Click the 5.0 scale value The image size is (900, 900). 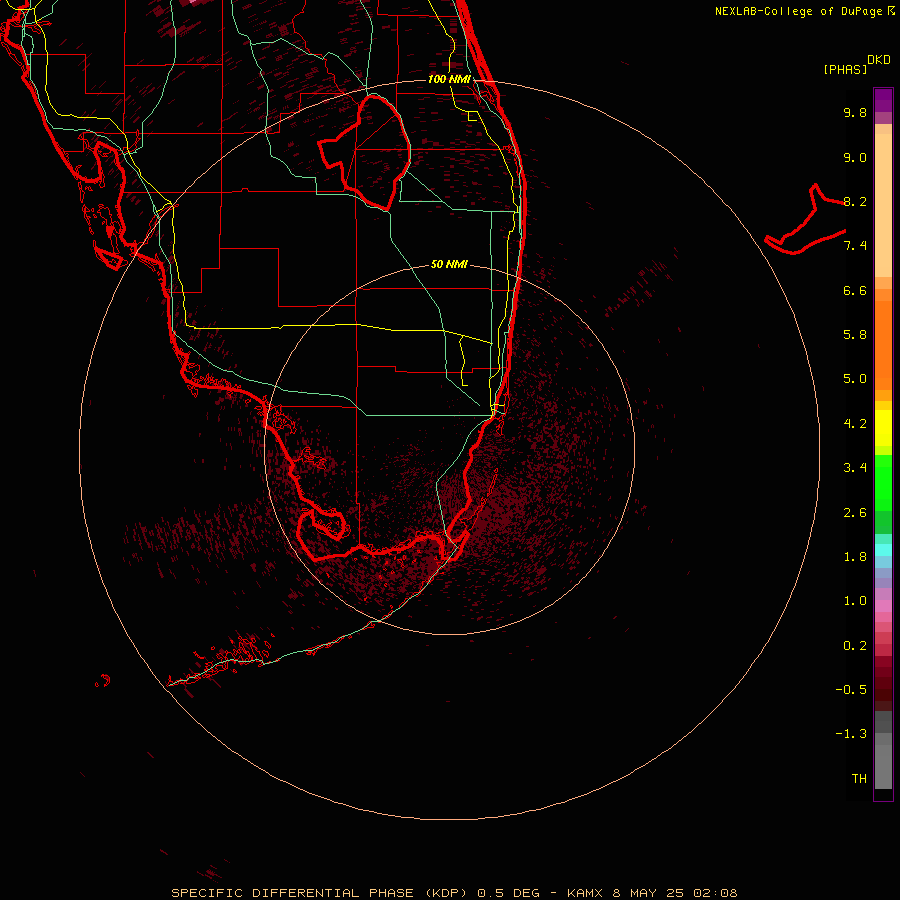[855, 379]
